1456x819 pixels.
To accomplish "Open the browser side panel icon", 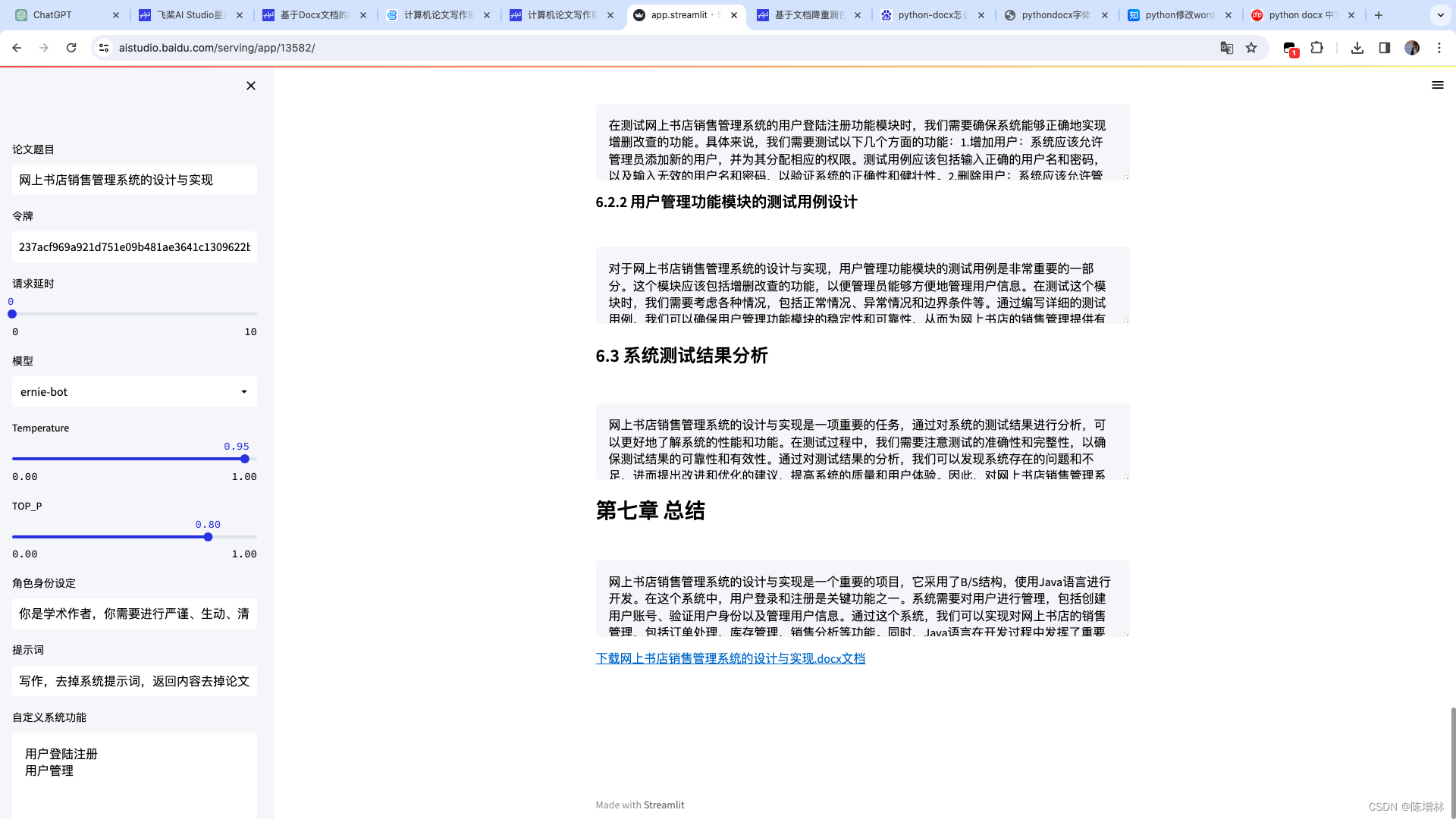I will coord(1384,47).
